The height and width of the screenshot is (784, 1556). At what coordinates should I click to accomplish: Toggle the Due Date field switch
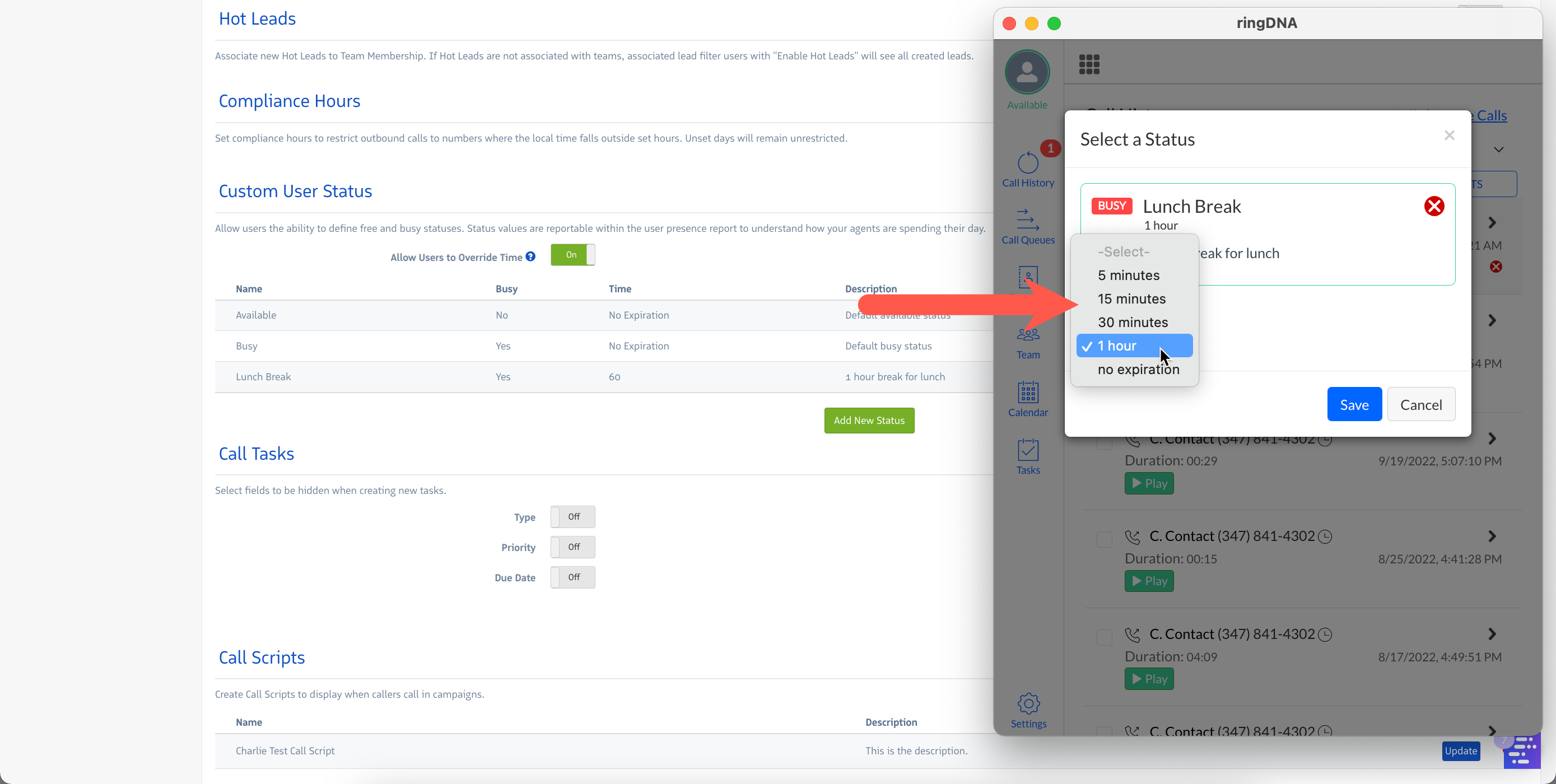coord(572,577)
